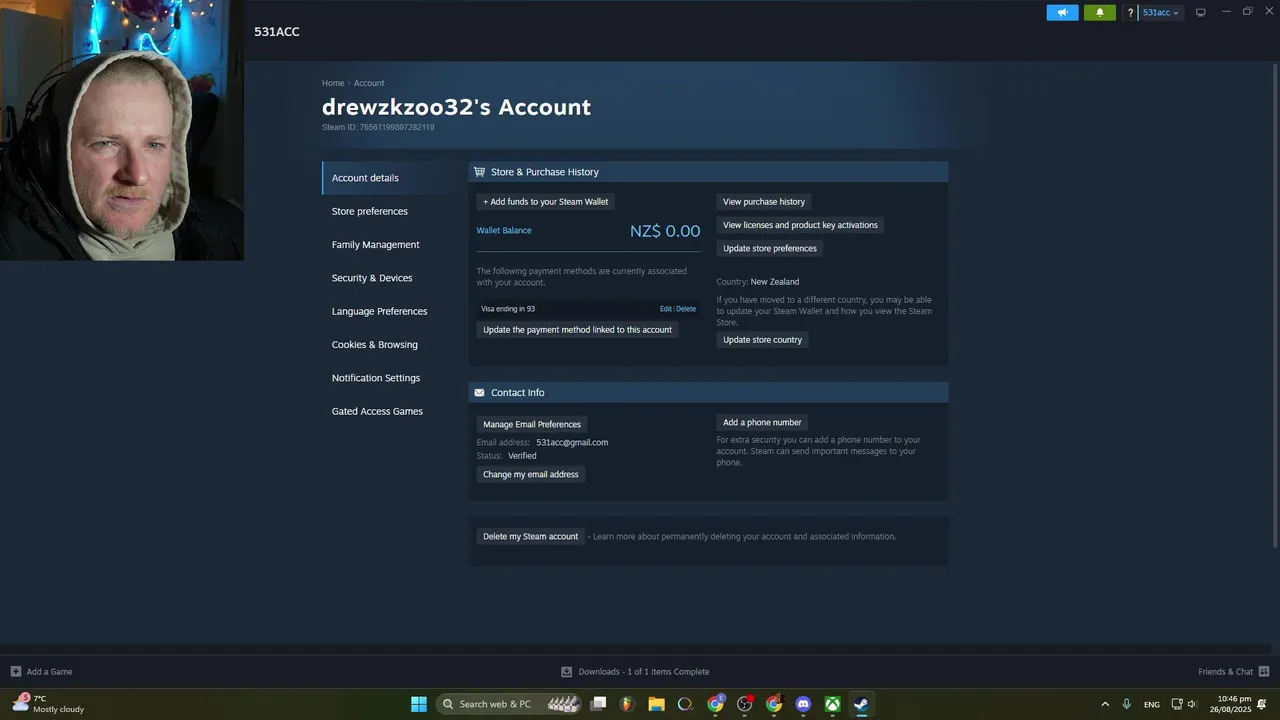Click the Home breadcrumb link
The width and height of the screenshot is (1280, 720).
click(333, 83)
